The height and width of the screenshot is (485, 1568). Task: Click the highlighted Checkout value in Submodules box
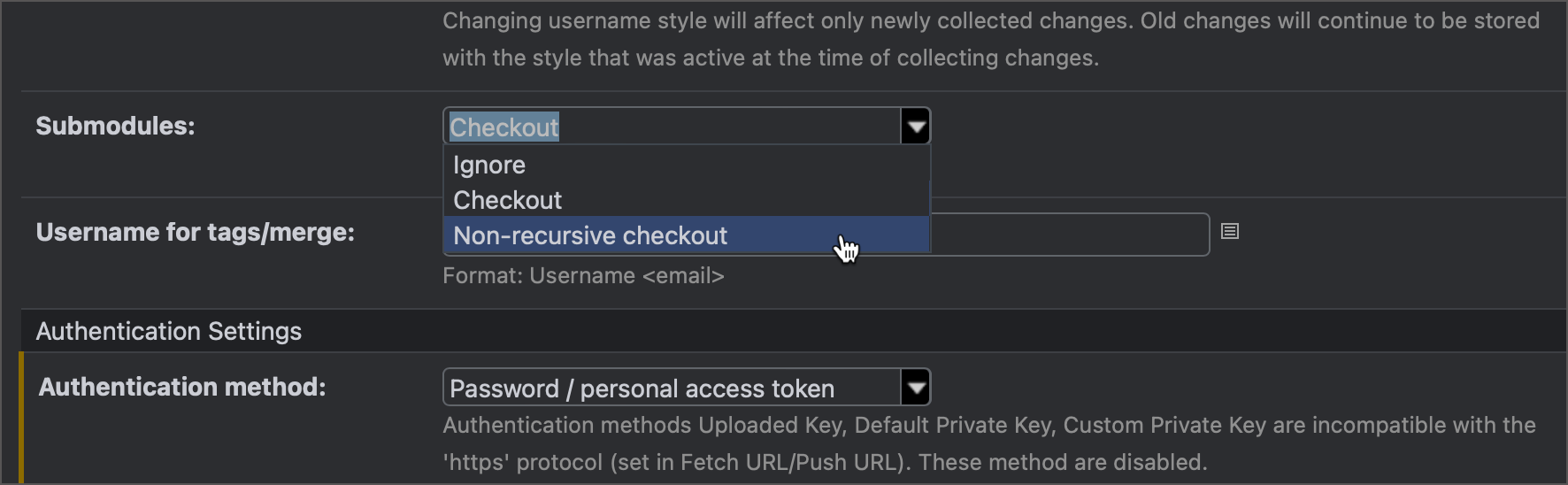[x=504, y=127]
